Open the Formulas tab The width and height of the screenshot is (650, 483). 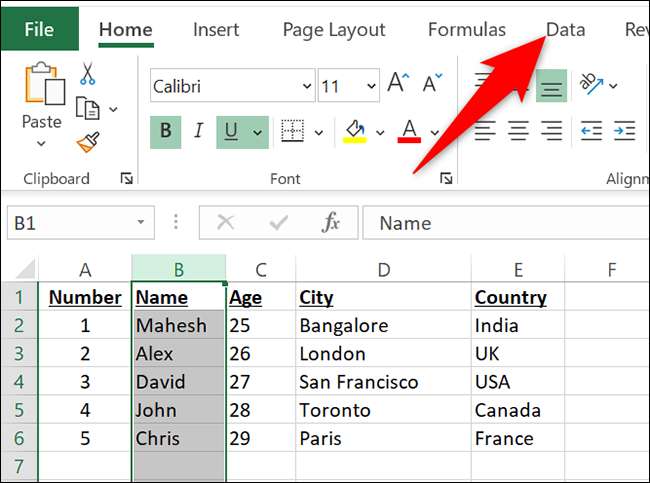[467, 30]
